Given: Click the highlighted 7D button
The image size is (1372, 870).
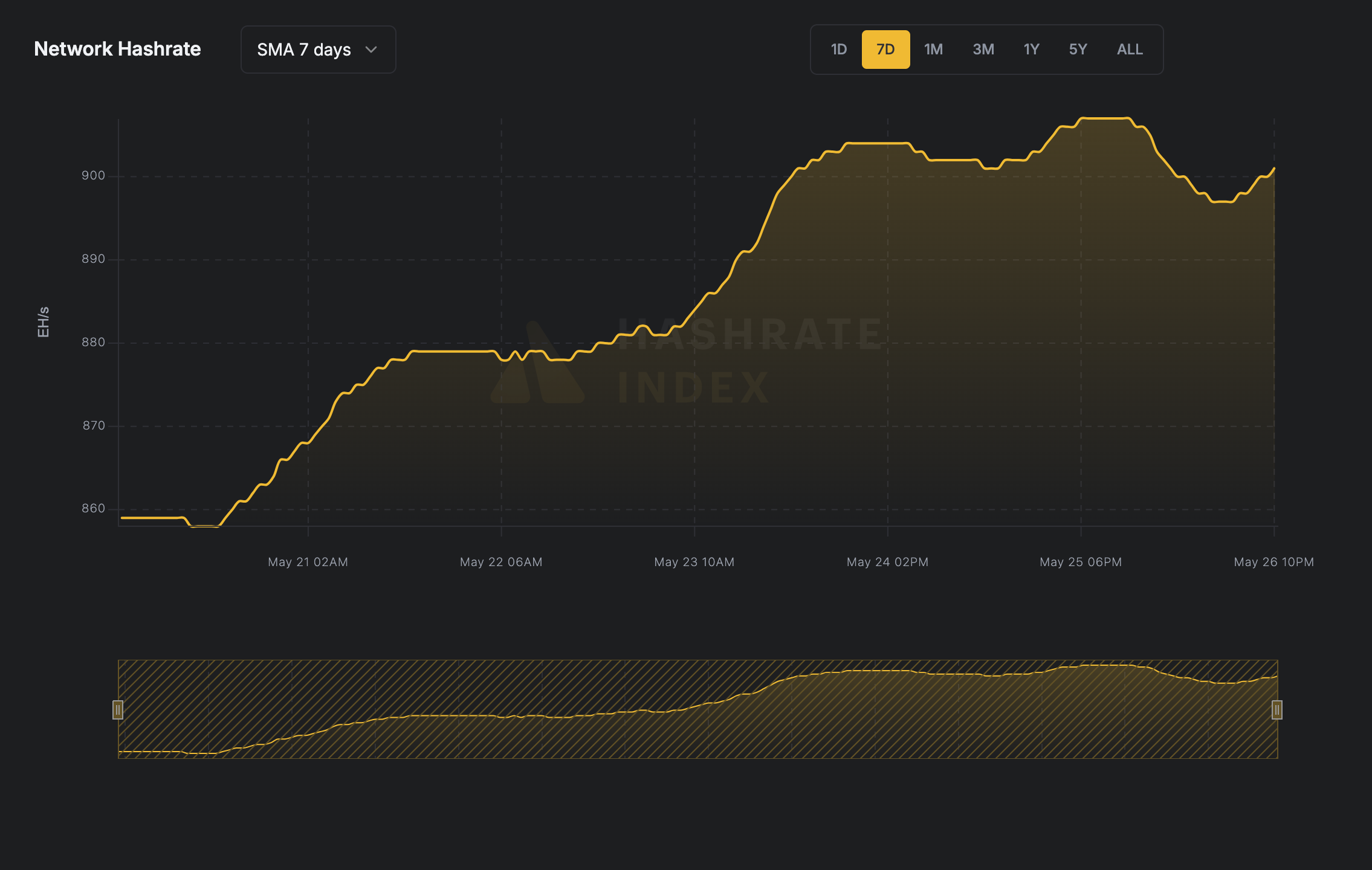Looking at the screenshot, I should (x=885, y=50).
